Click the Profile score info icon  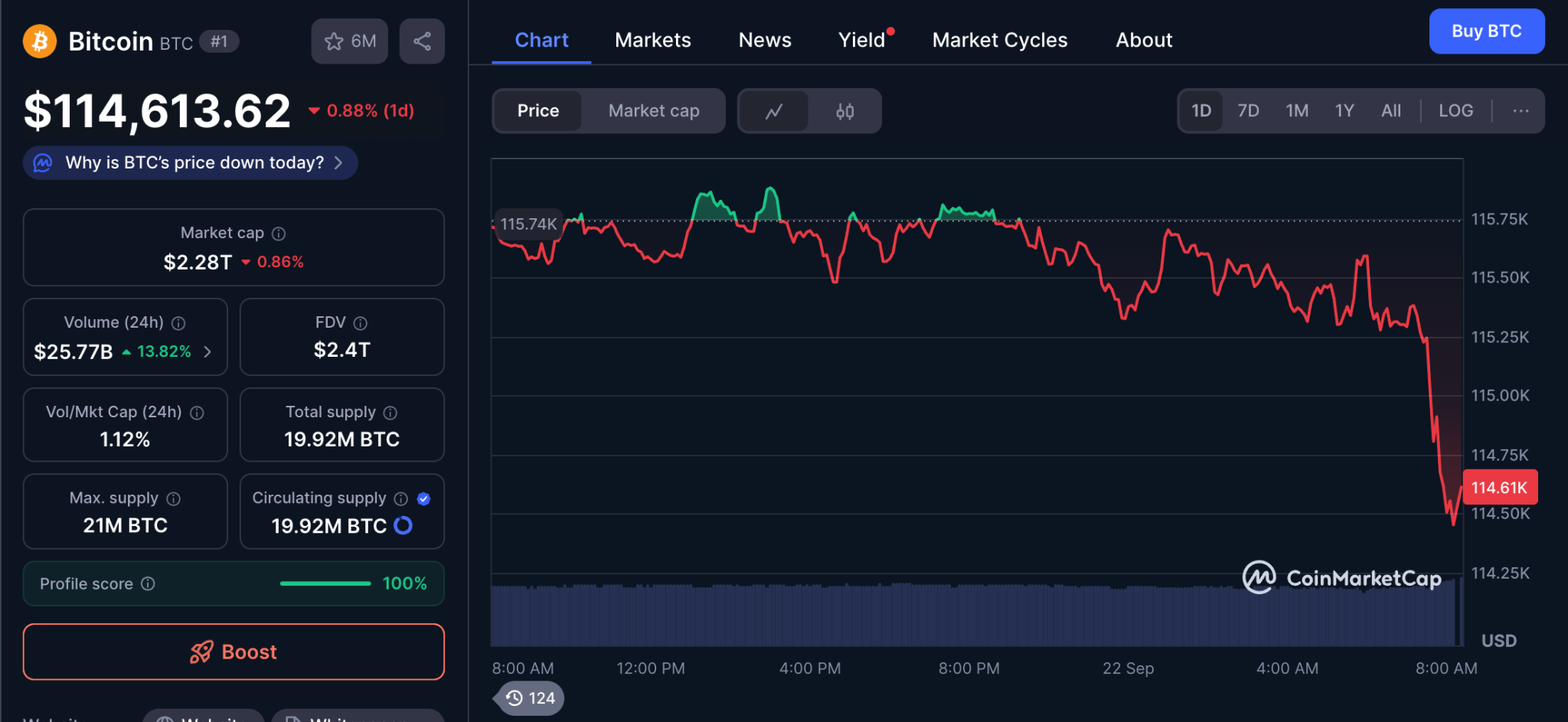[x=149, y=583]
